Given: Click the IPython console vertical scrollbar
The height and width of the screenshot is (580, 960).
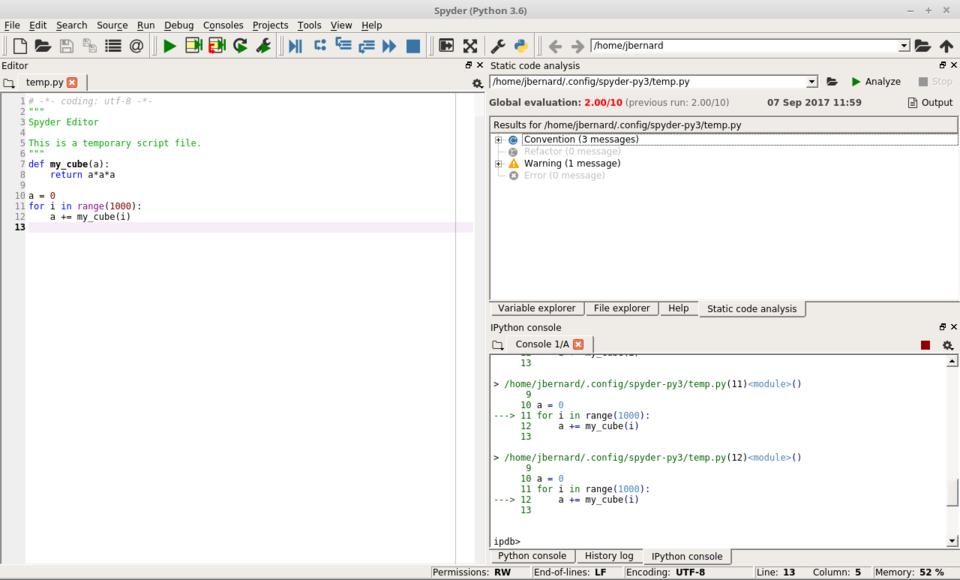Looking at the screenshot, I should coord(951,492).
